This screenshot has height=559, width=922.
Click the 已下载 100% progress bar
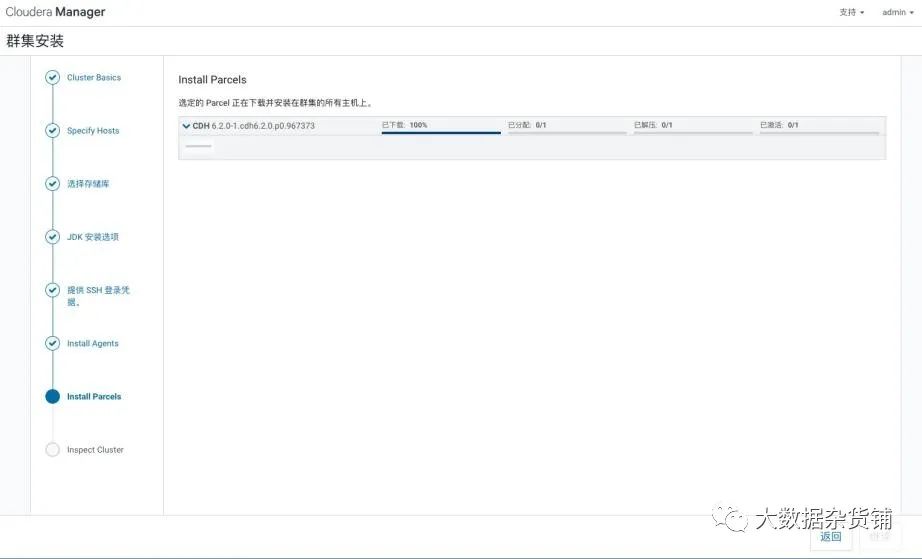(441, 133)
